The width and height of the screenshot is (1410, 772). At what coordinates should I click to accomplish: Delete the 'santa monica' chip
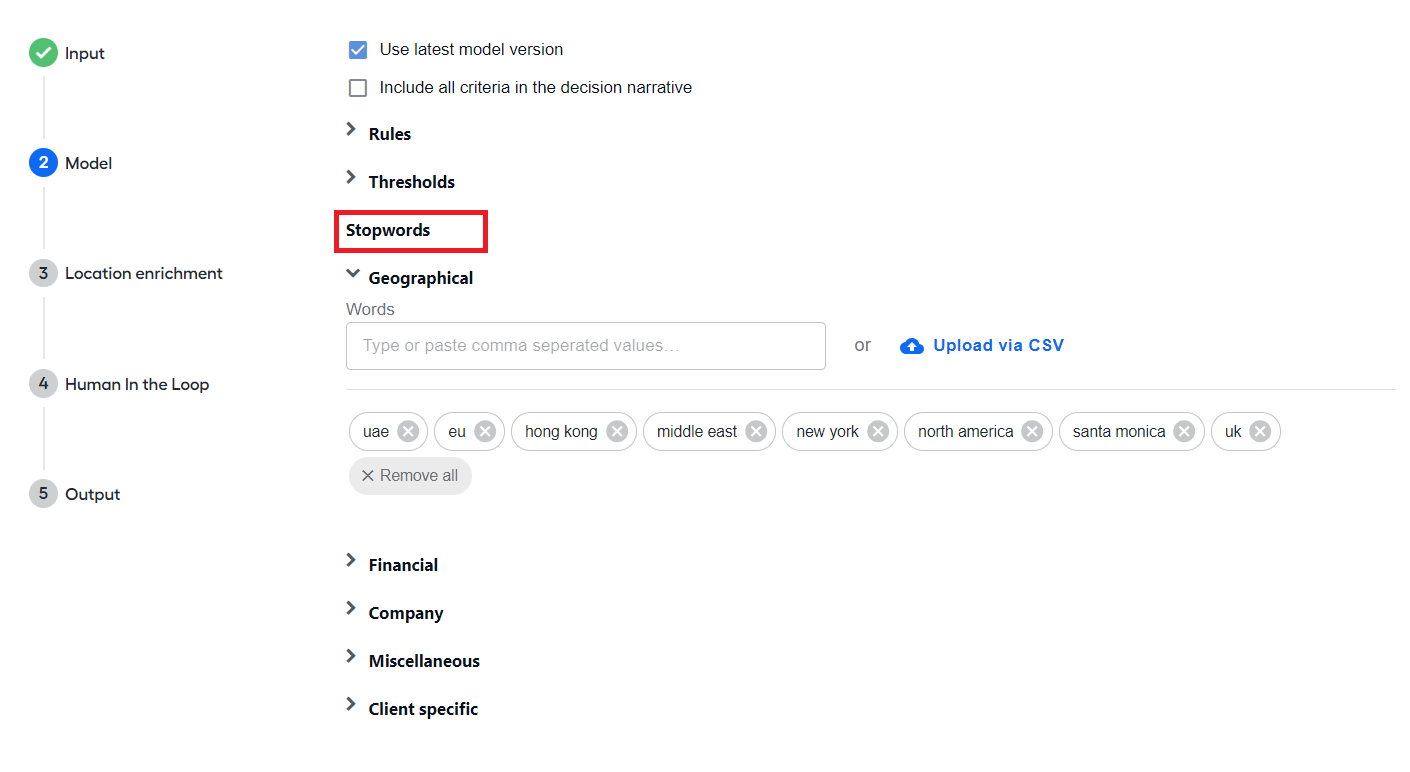coord(1184,431)
